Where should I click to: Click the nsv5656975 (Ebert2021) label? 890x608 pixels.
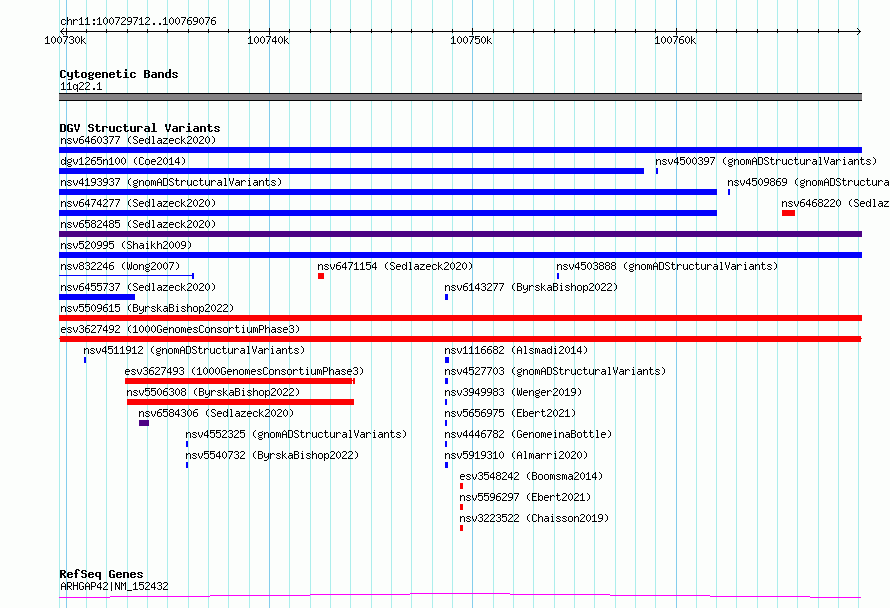point(510,413)
